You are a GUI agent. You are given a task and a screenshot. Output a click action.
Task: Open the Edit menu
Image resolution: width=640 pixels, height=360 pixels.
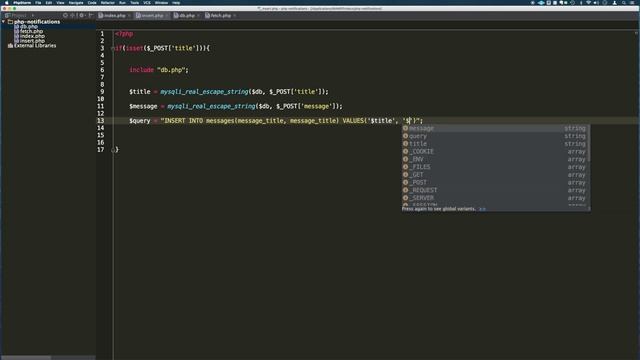point(49,2)
